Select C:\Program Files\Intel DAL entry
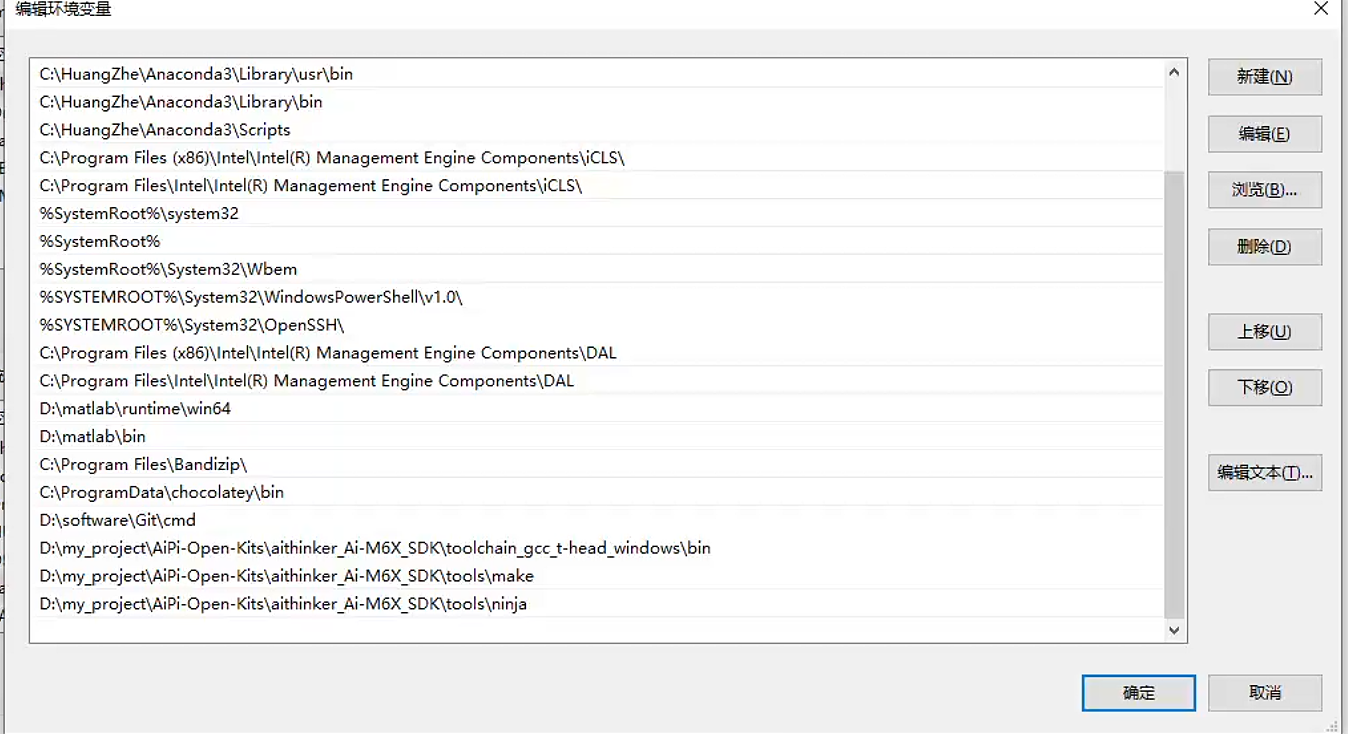Image resolution: width=1348 pixels, height=734 pixels. pos(597,381)
